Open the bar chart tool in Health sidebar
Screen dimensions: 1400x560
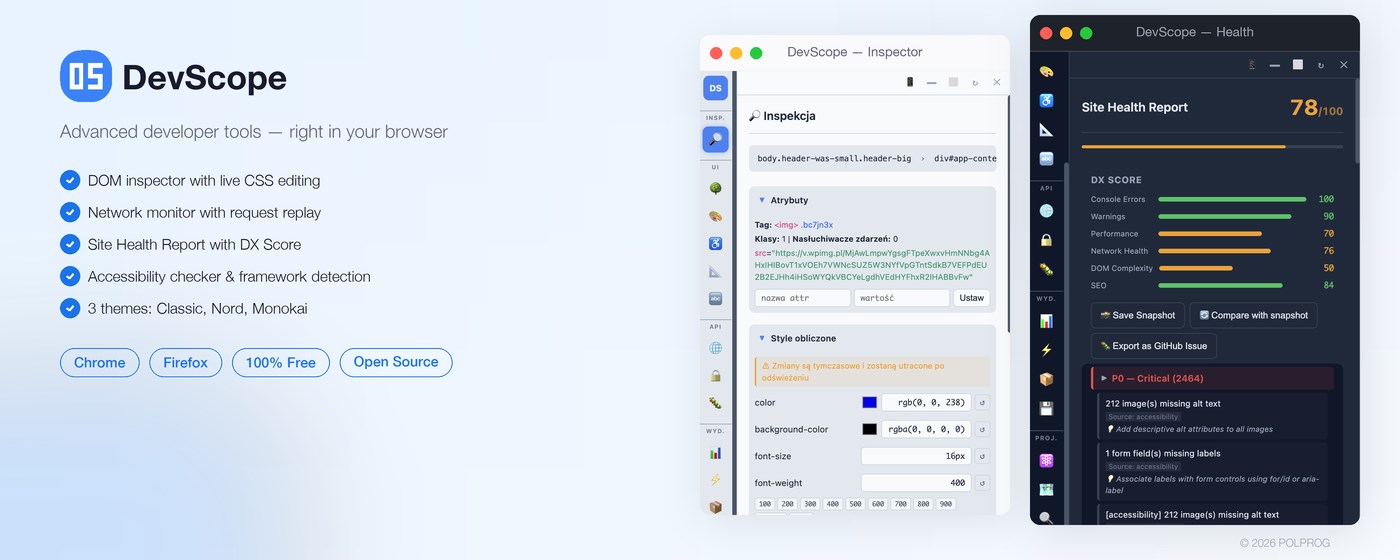[x=1046, y=321]
